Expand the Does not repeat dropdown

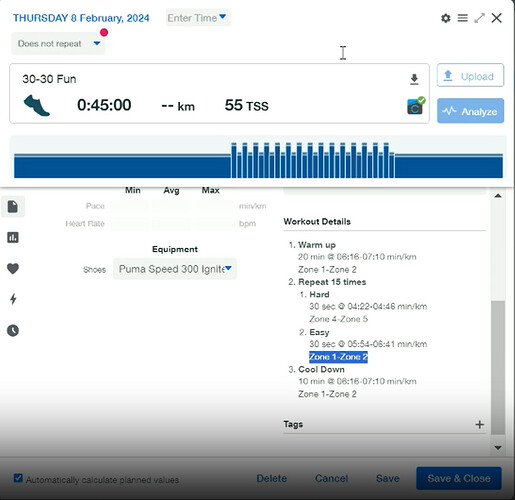58,44
